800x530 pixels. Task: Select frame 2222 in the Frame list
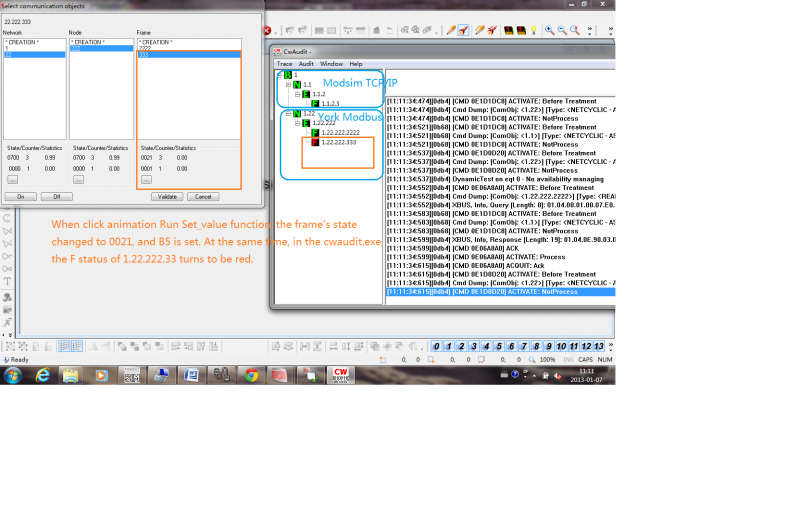[x=189, y=48]
